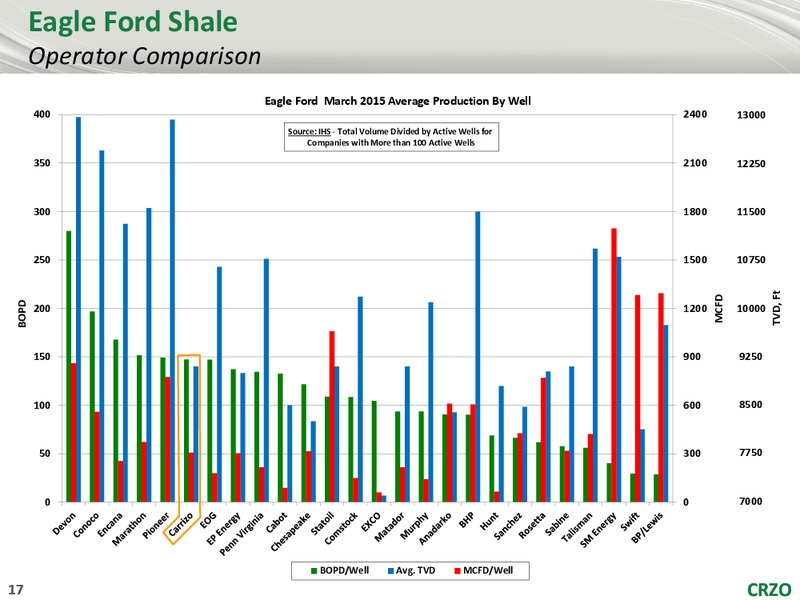Click the 'EP Energy' axis label

223,529
